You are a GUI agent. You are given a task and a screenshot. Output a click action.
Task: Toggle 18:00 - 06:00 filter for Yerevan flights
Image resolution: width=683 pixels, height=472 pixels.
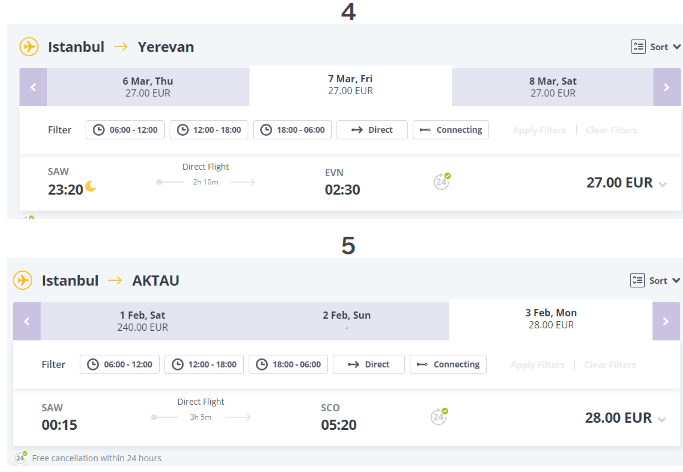292,130
